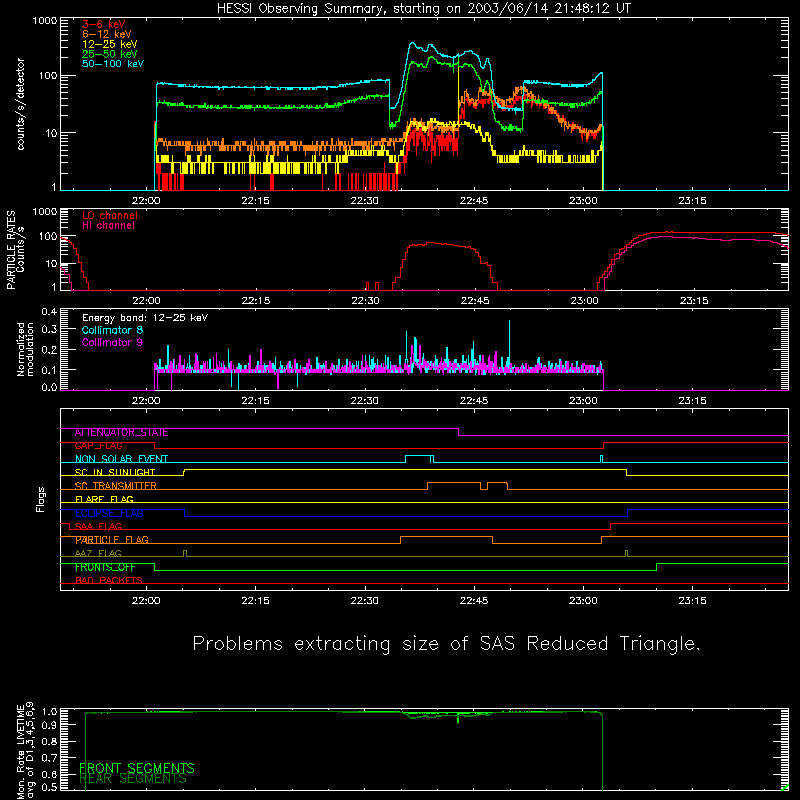Click the PARTICLE_FLAG label
800x800 pixels.
click(x=112, y=540)
